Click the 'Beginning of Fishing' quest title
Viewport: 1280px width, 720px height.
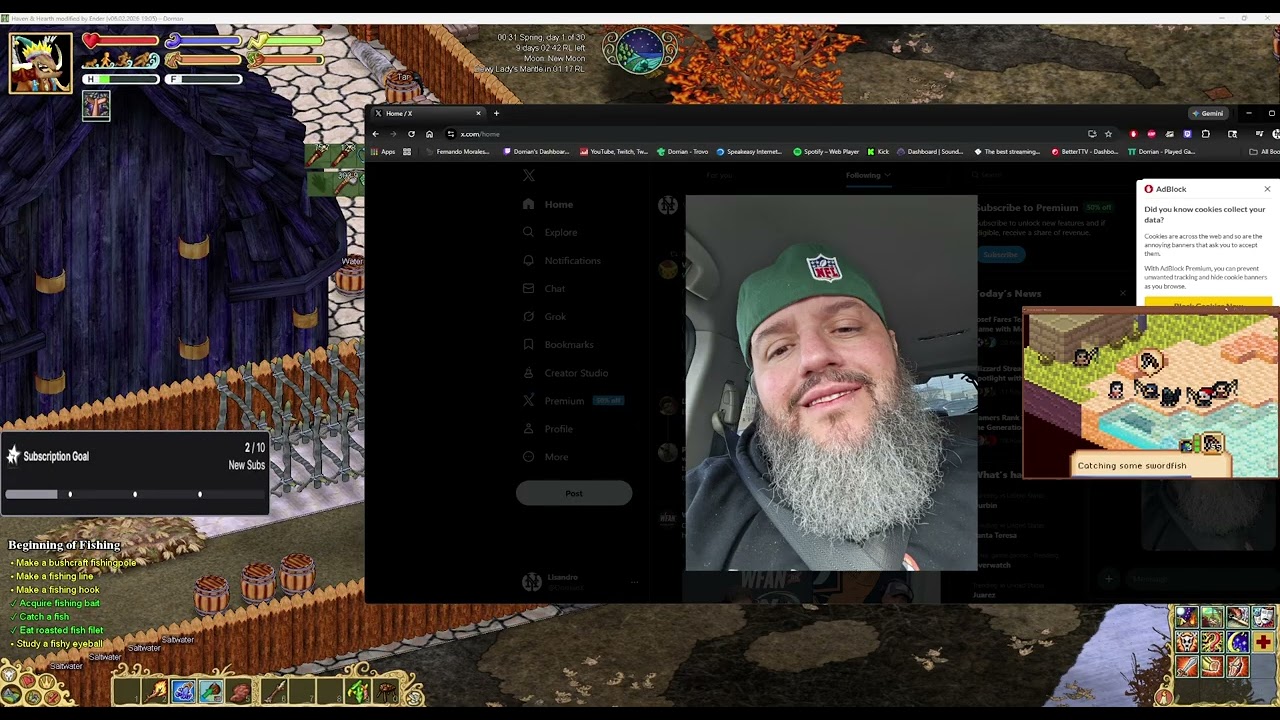point(64,545)
